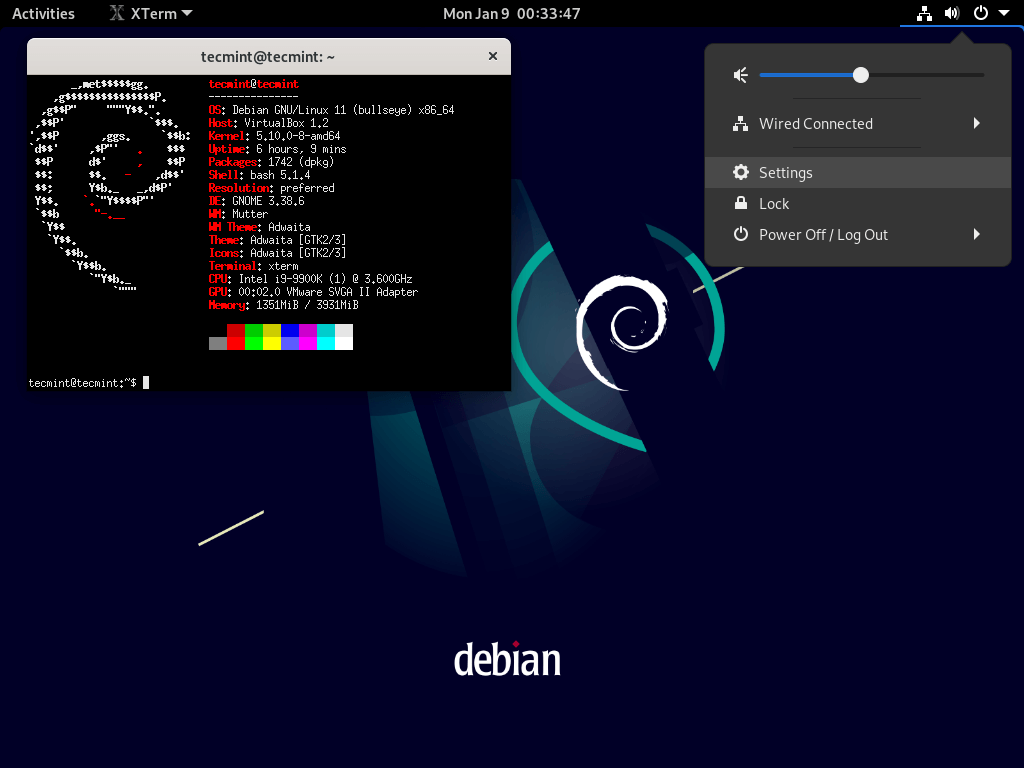This screenshot has height=768, width=1024.
Task: Open the Activities overview
Action: pos(44,13)
